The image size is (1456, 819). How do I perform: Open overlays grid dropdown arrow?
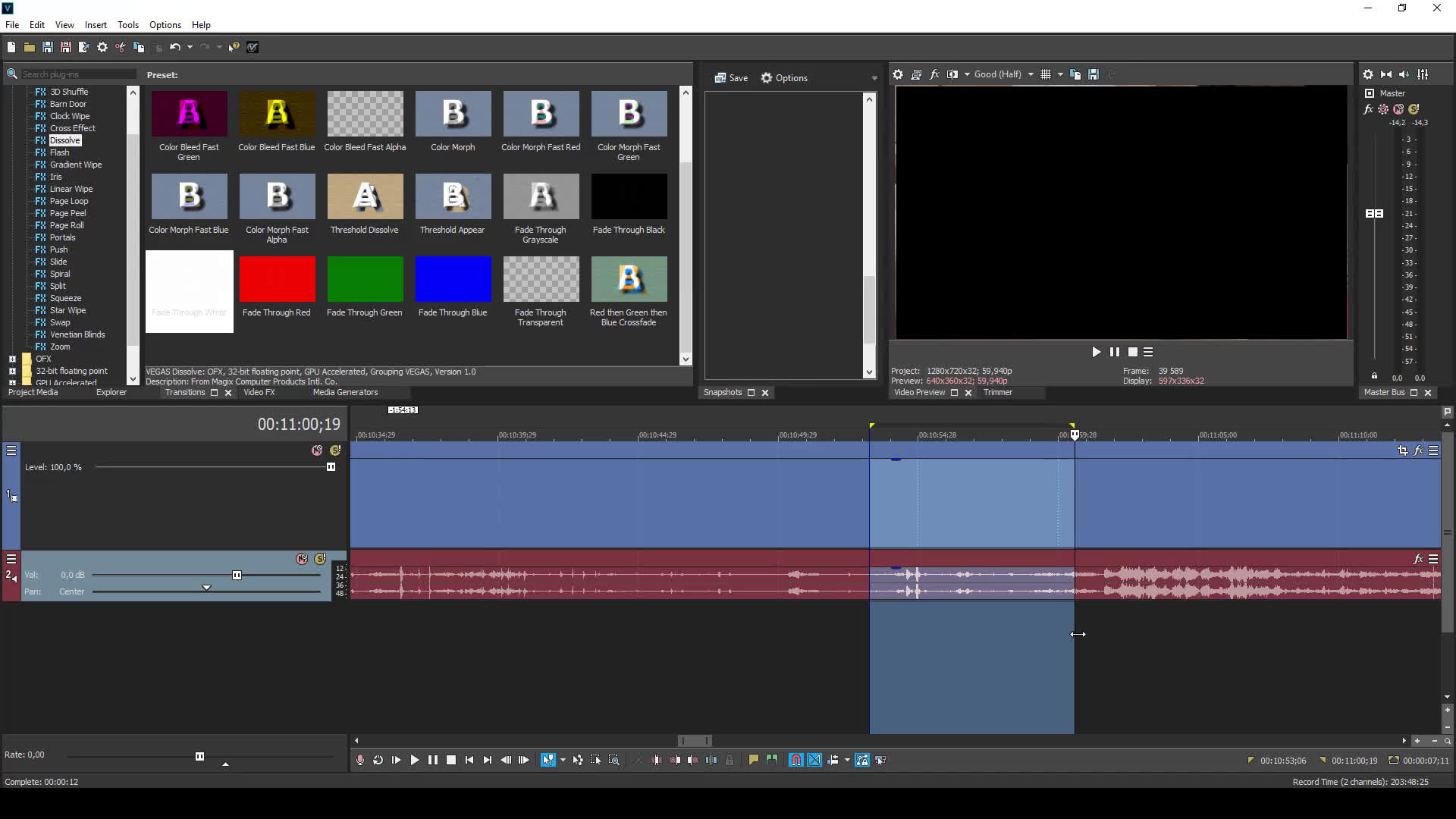[1060, 74]
